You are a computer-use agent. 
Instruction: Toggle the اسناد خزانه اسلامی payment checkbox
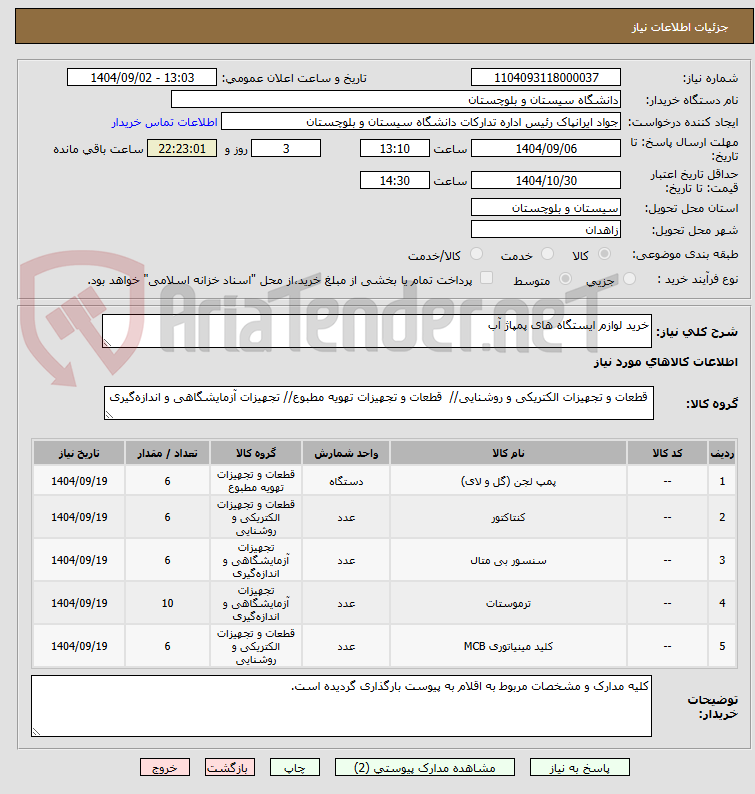(x=486, y=277)
